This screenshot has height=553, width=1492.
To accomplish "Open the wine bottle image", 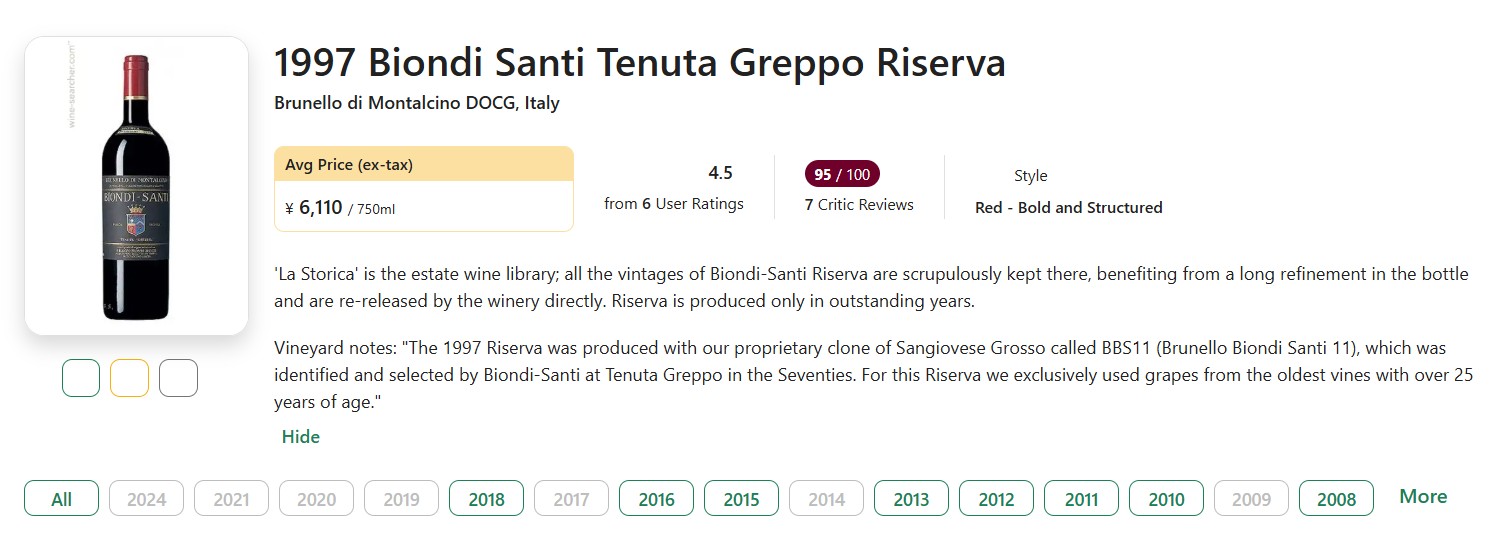I will 136,186.
